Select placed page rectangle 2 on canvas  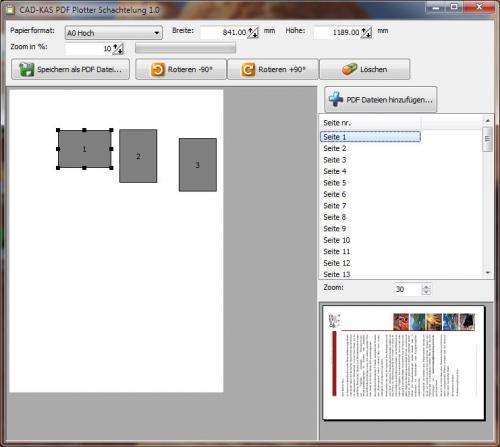(138, 156)
